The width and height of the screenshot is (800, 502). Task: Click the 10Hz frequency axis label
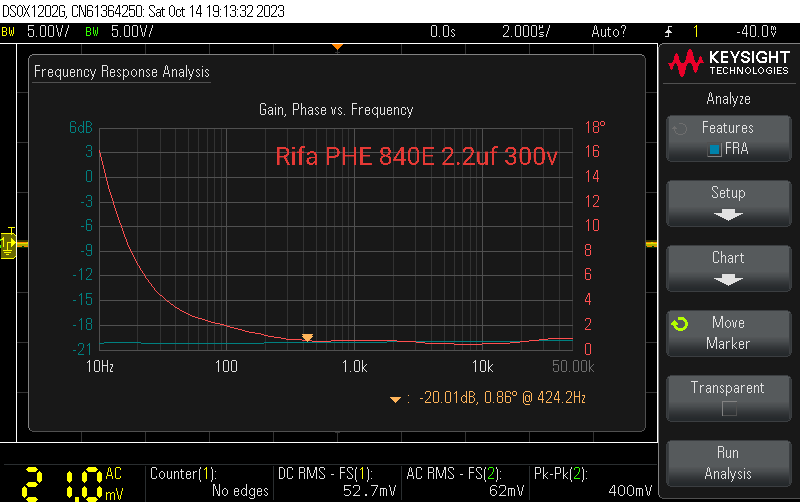coord(100,366)
